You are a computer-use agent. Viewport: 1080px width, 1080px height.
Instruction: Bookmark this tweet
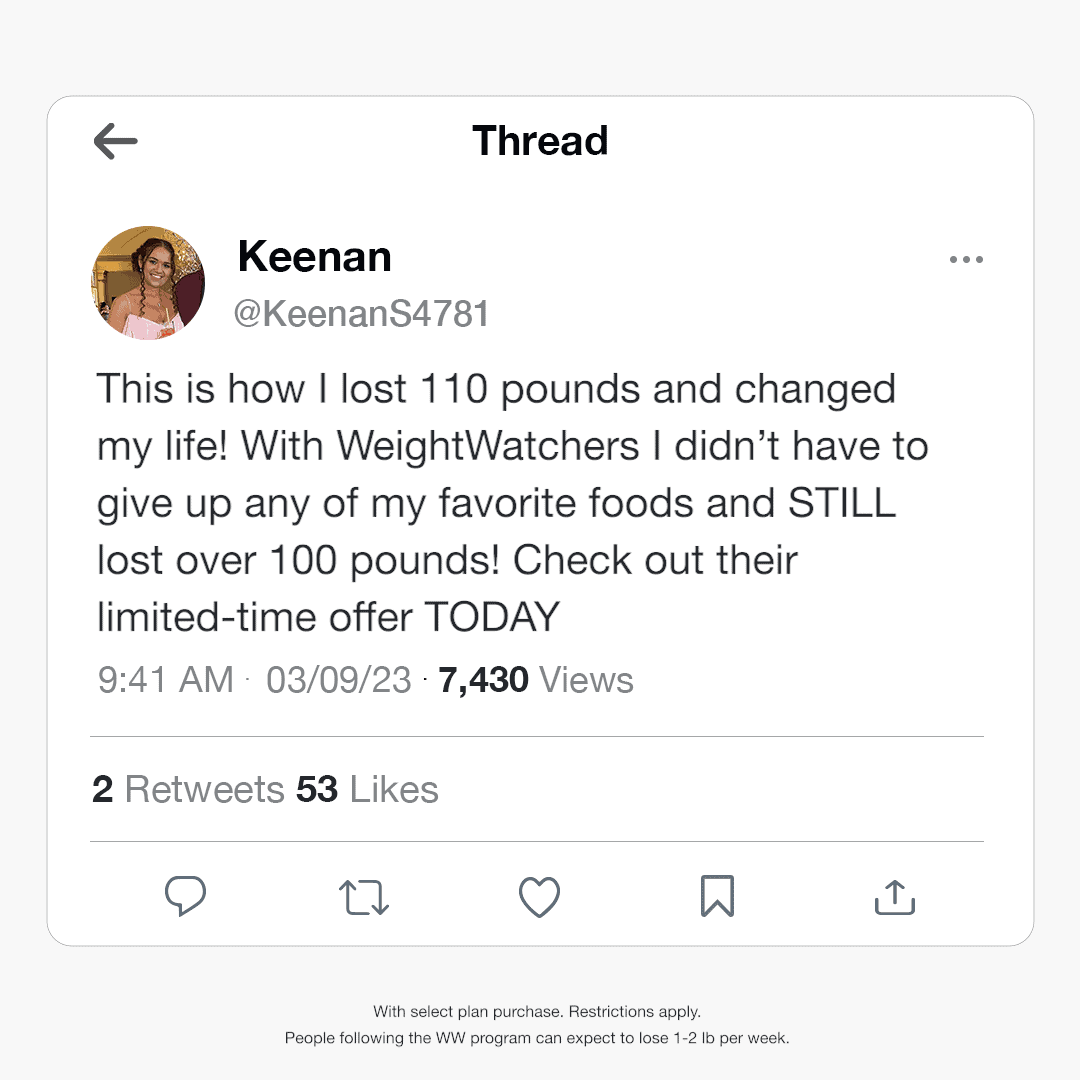click(x=717, y=896)
